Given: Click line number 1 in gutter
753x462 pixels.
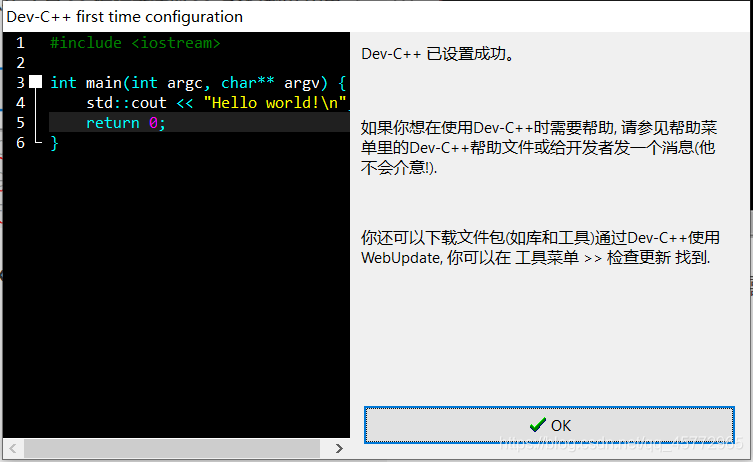Looking at the screenshot, I should [20, 43].
